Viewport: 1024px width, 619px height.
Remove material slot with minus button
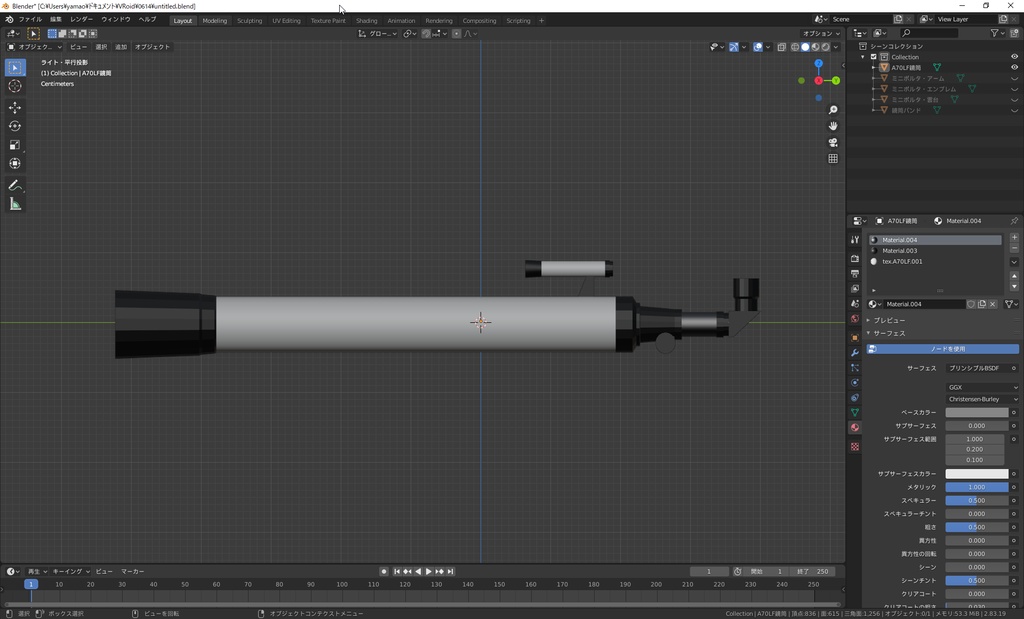pyautogui.click(x=1014, y=248)
